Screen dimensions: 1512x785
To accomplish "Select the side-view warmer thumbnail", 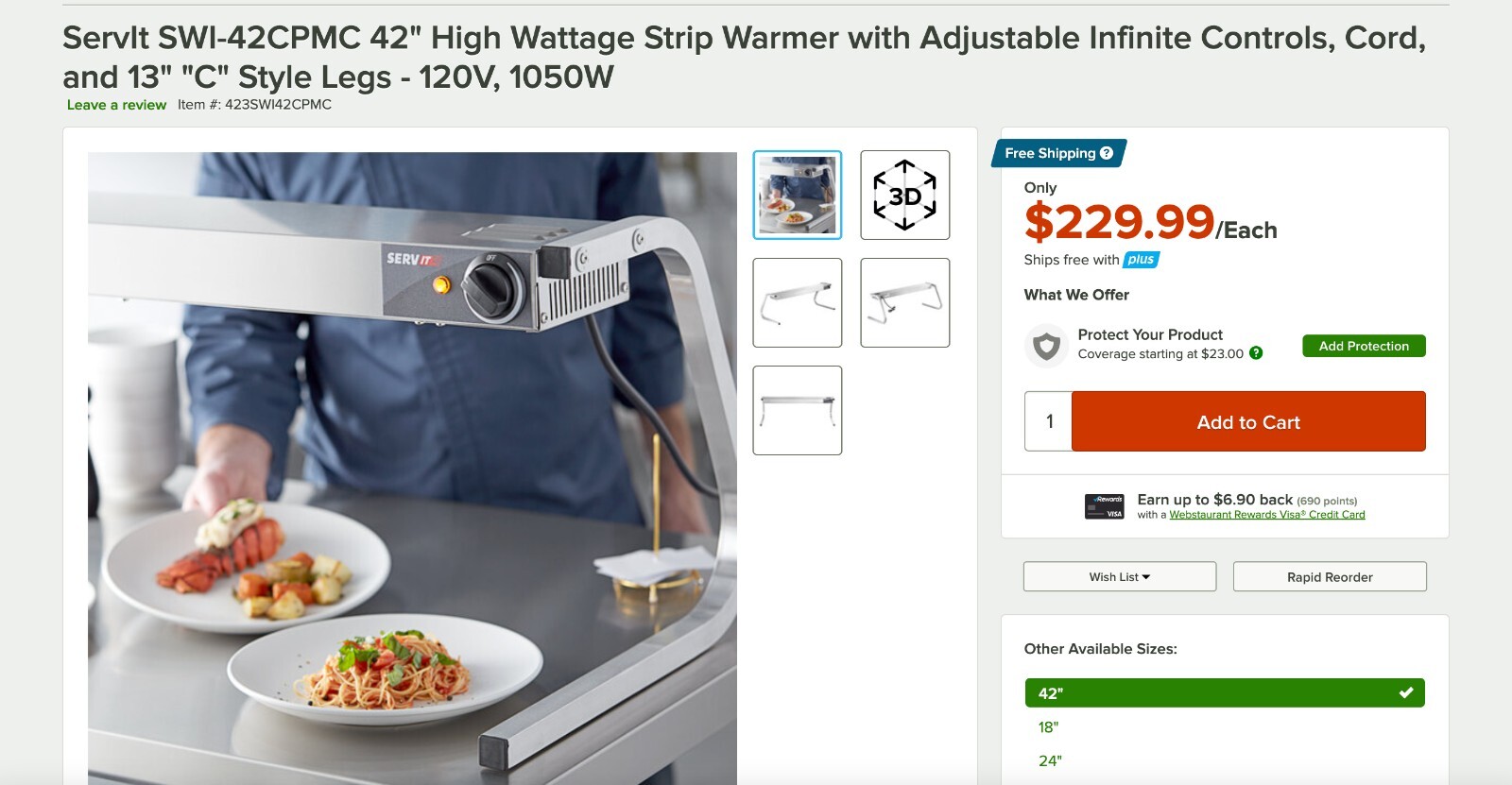I will tap(797, 302).
